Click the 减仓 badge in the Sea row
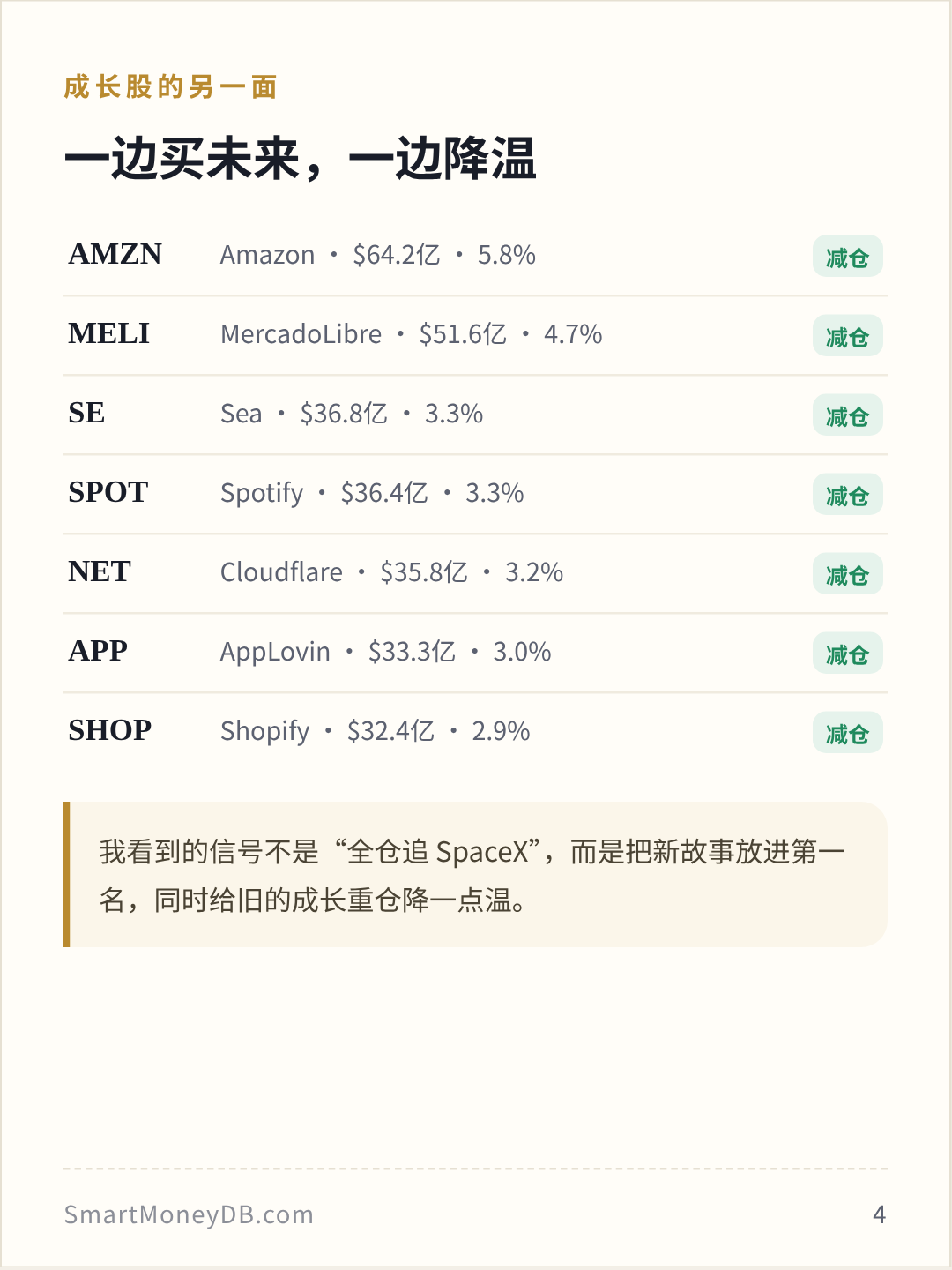The height and width of the screenshot is (1270, 952). tap(847, 415)
